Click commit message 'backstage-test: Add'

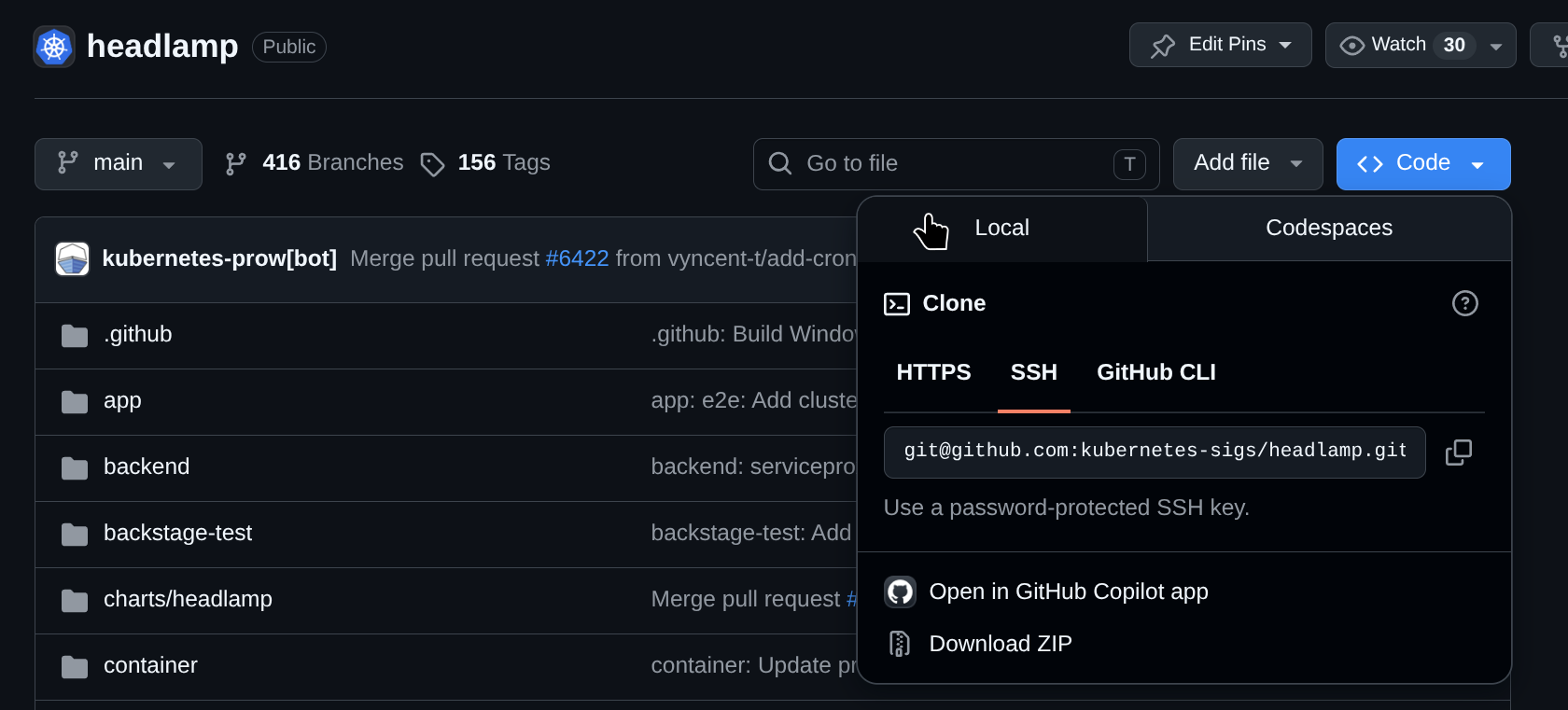pos(751,534)
